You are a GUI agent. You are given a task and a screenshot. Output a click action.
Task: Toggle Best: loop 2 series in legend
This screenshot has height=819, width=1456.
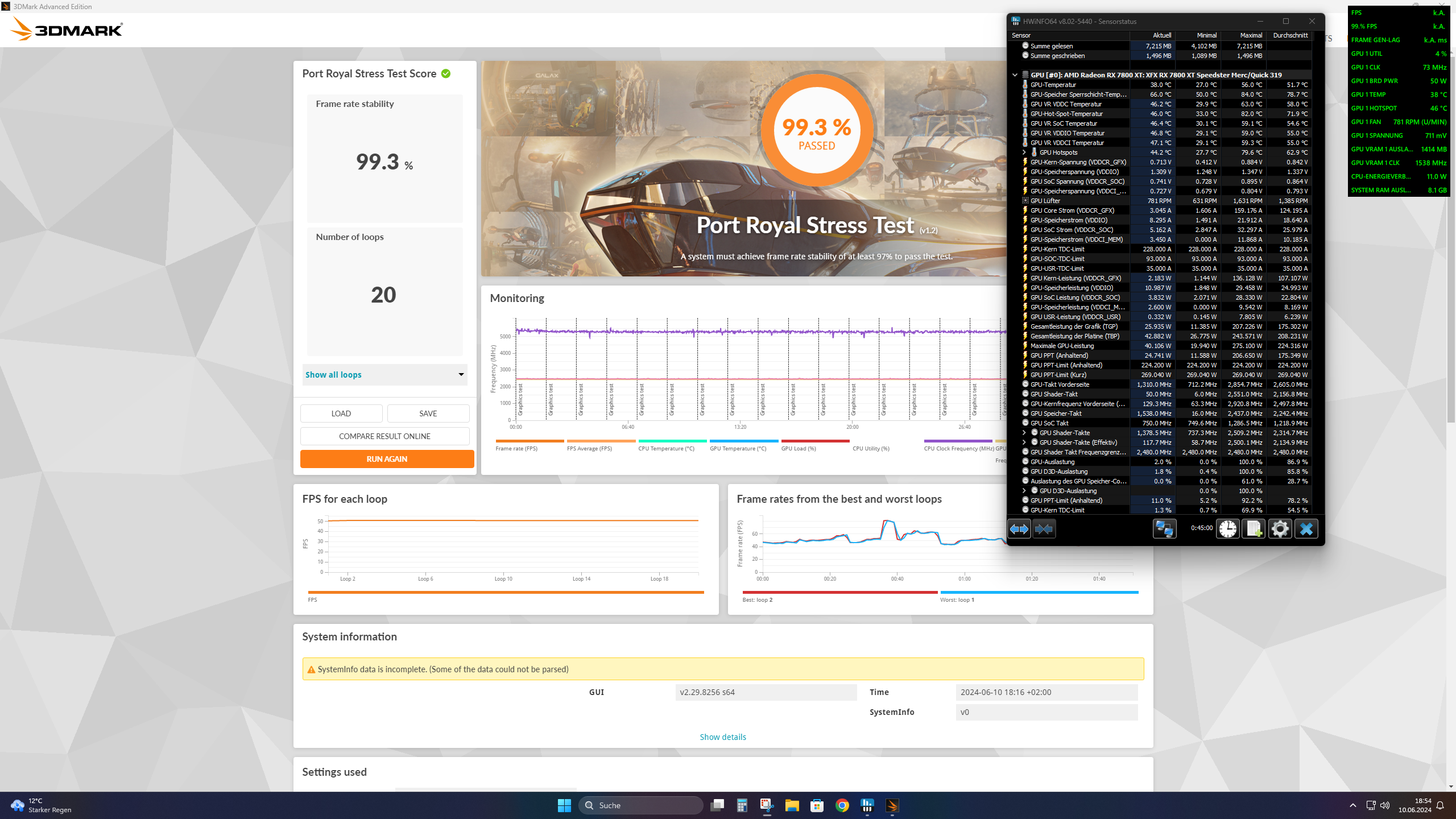[839, 597]
